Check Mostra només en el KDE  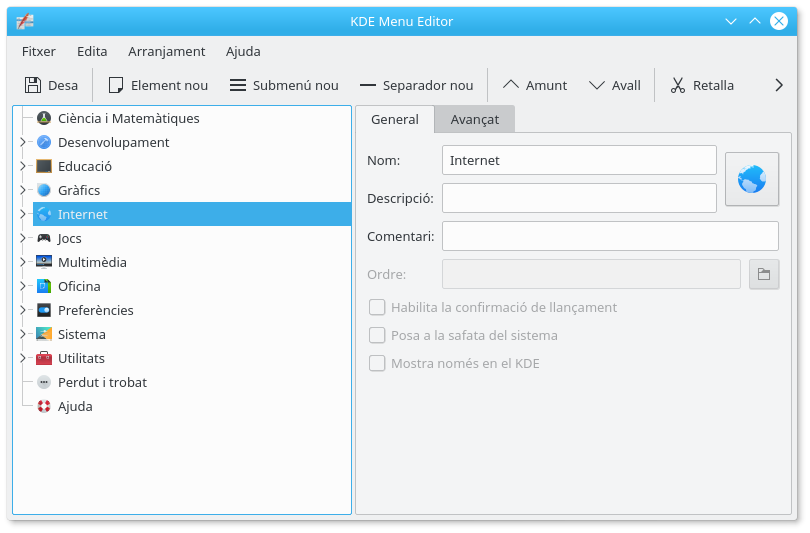coord(377,363)
